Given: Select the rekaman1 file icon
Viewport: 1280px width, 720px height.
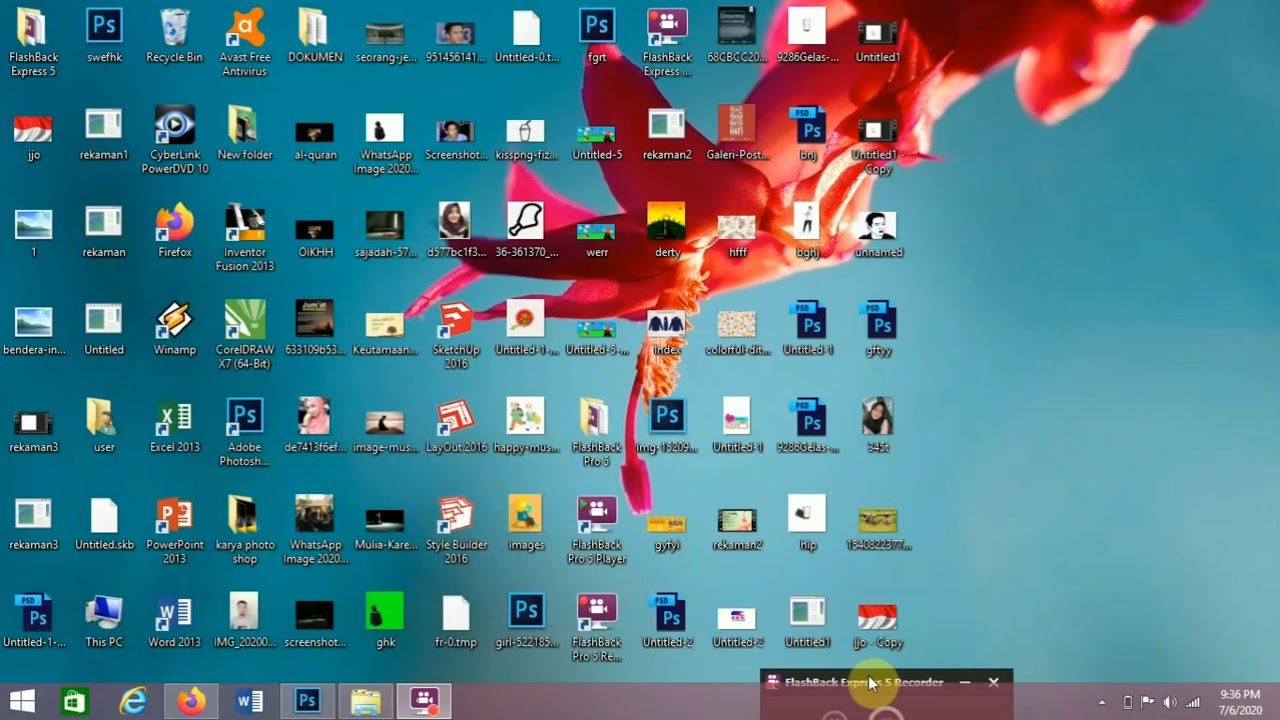Looking at the screenshot, I should pos(104,133).
